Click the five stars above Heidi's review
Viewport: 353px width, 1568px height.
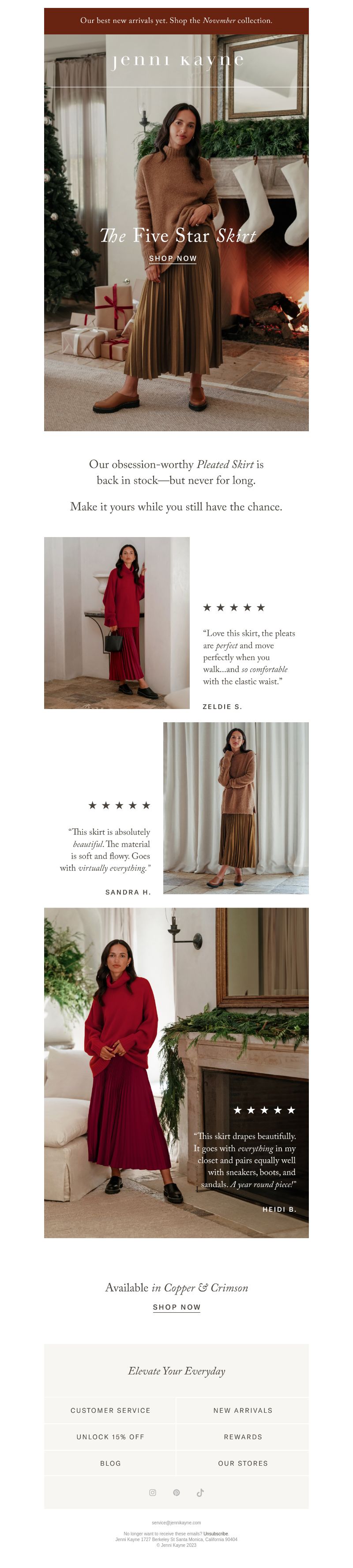pos(265,1110)
